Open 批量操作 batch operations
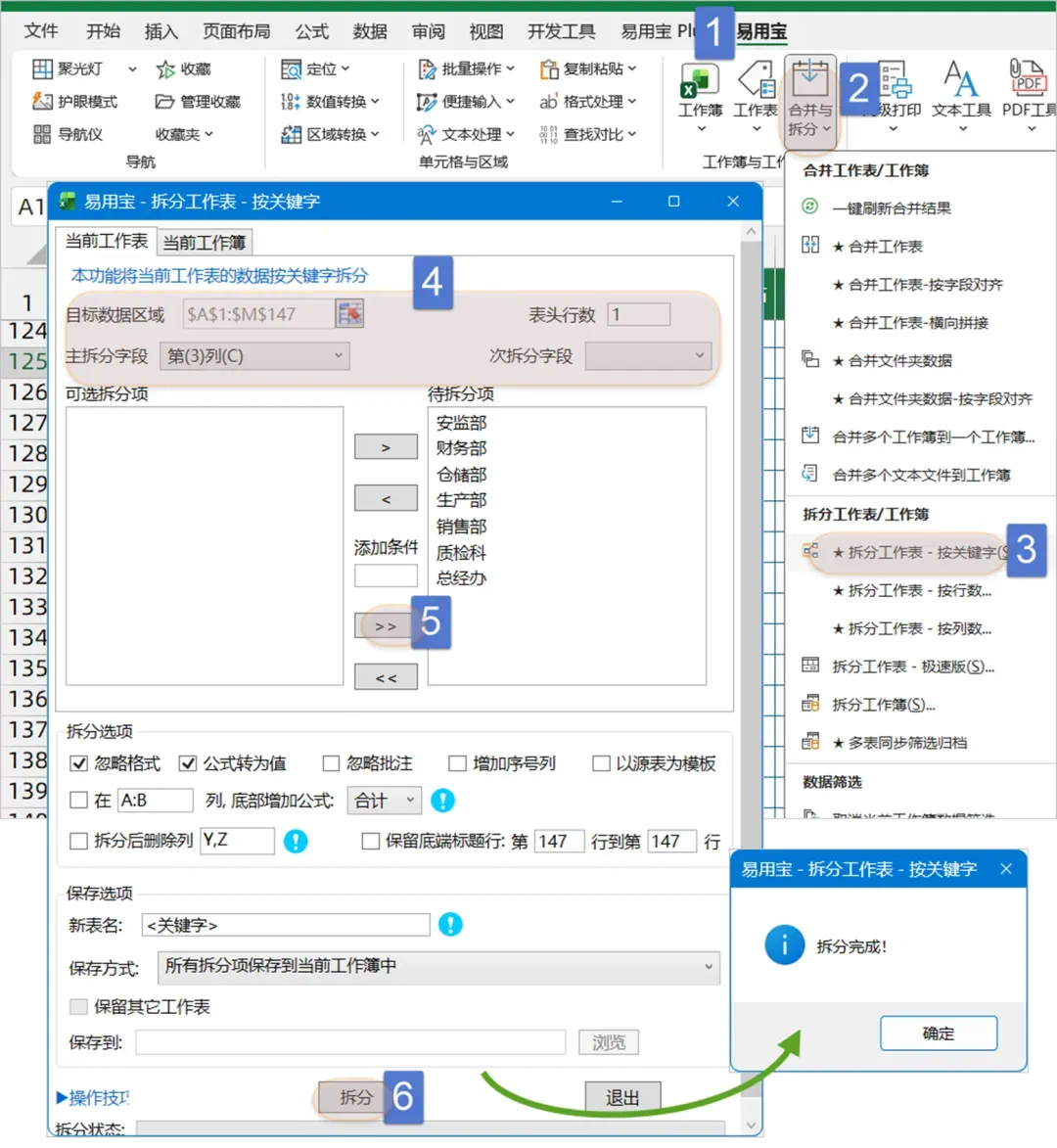Image resolution: width=1057 pixels, height=1148 pixels. [466, 69]
